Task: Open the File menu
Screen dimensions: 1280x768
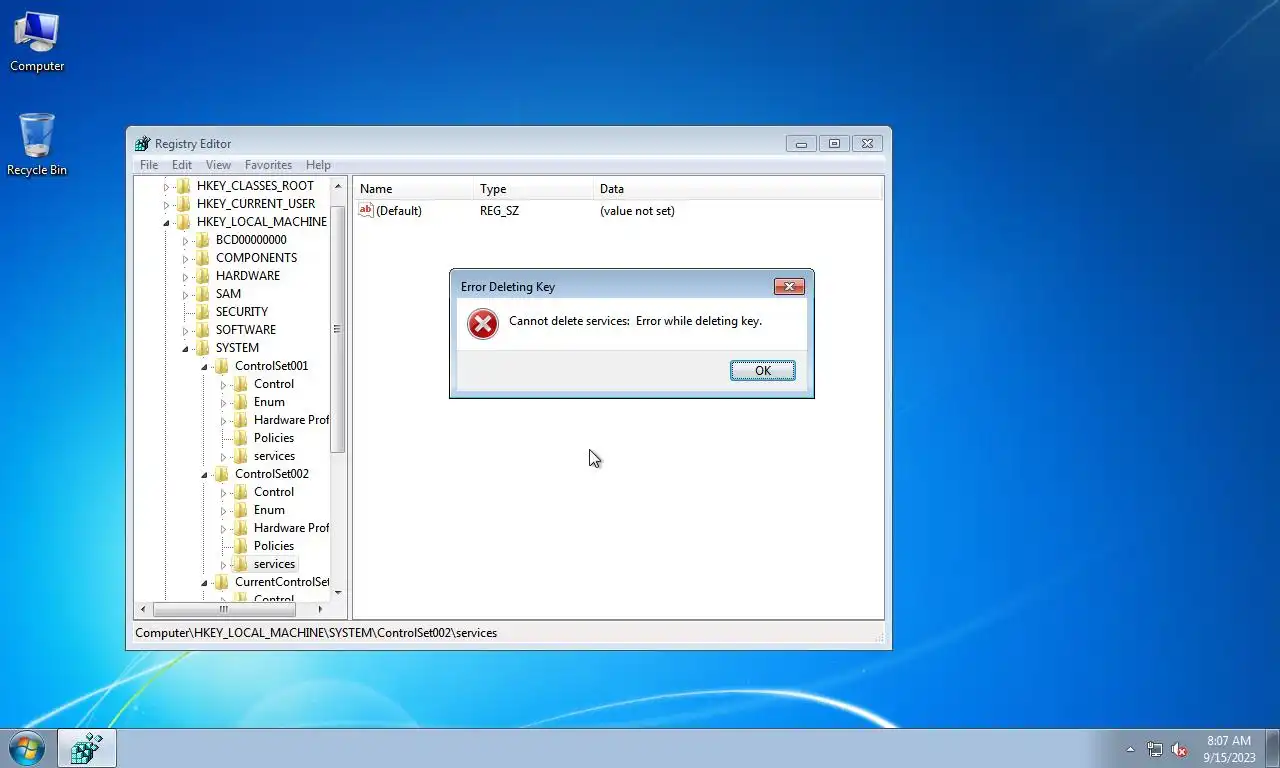Action: click(149, 165)
